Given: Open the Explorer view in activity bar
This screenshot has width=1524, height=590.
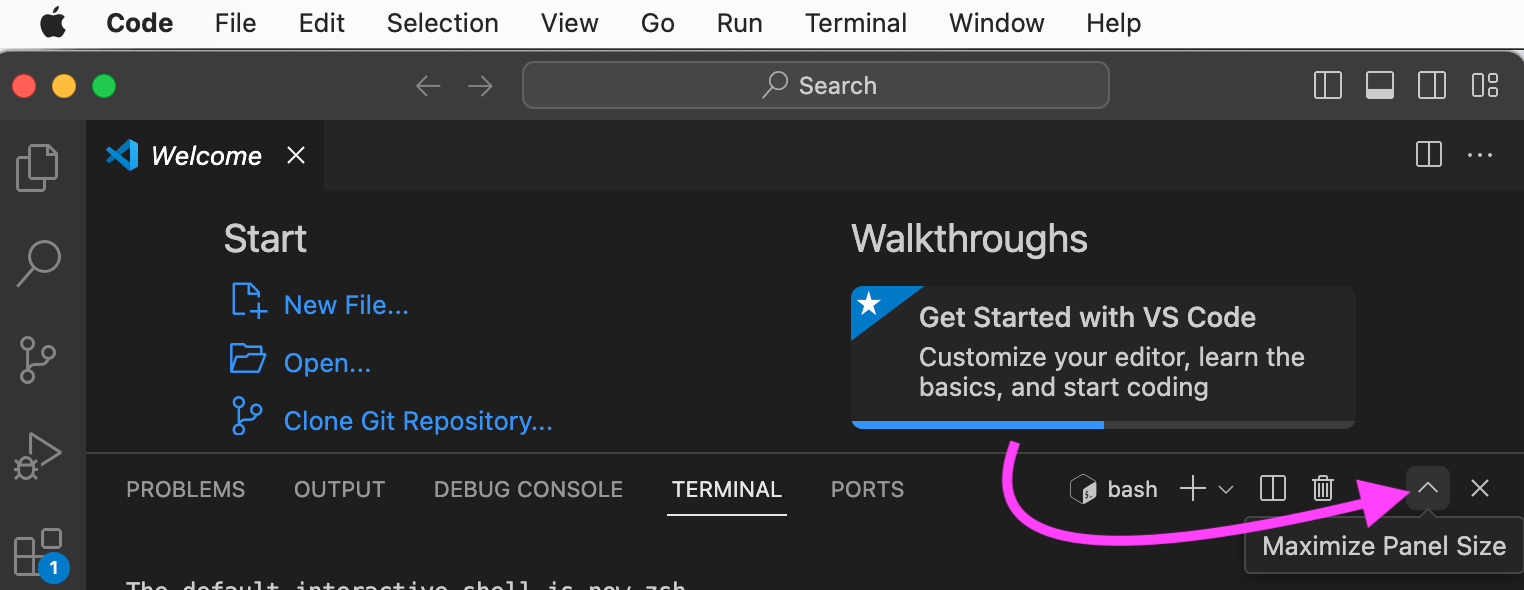Looking at the screenshot, I should [x=38, y=167].
